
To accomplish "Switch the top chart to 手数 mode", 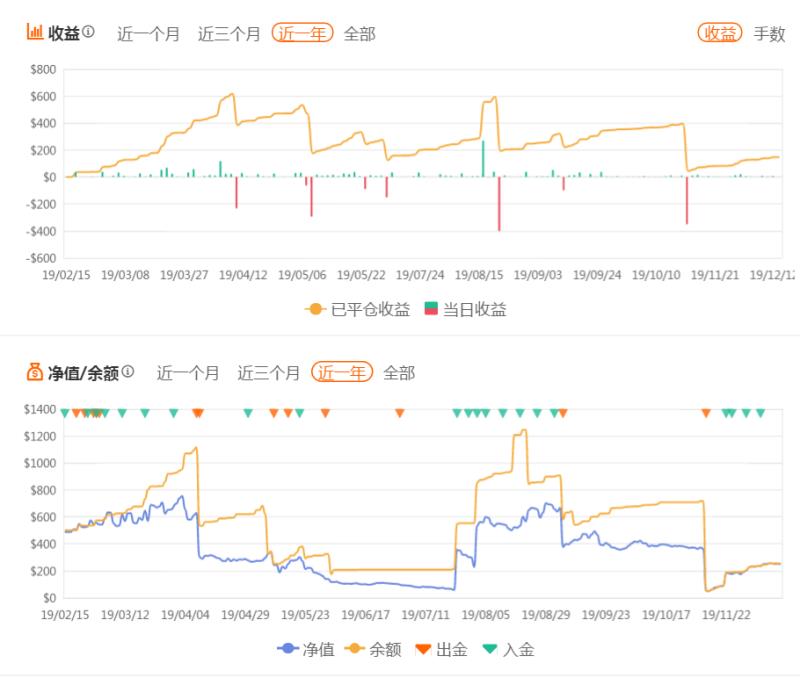I will click(769, 34).
